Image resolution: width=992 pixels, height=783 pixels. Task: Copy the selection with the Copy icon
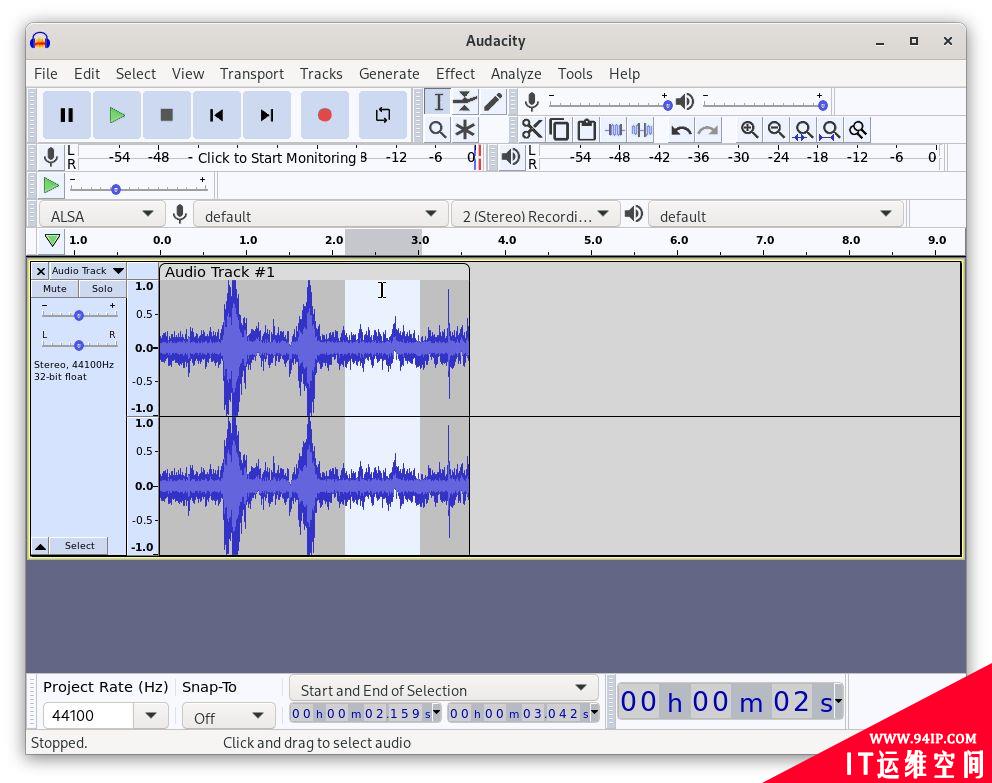point(559,130)
